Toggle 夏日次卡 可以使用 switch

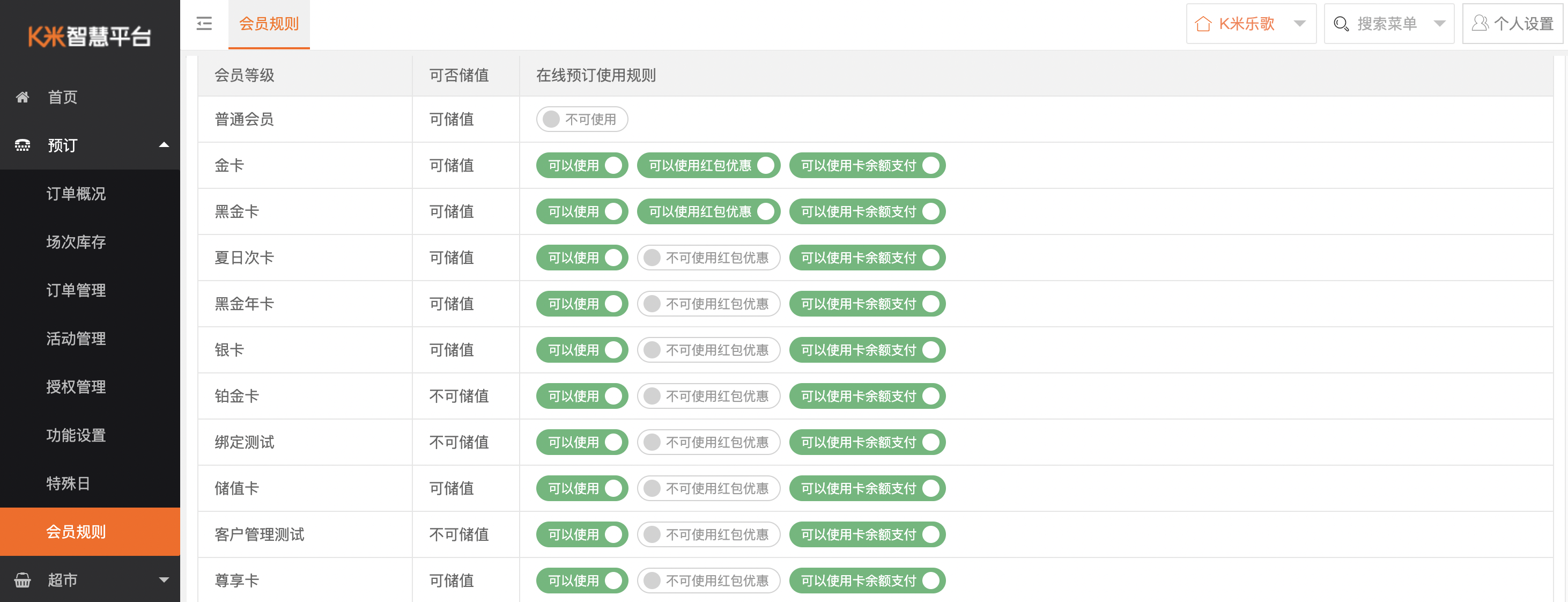click(x=582, y=258)
